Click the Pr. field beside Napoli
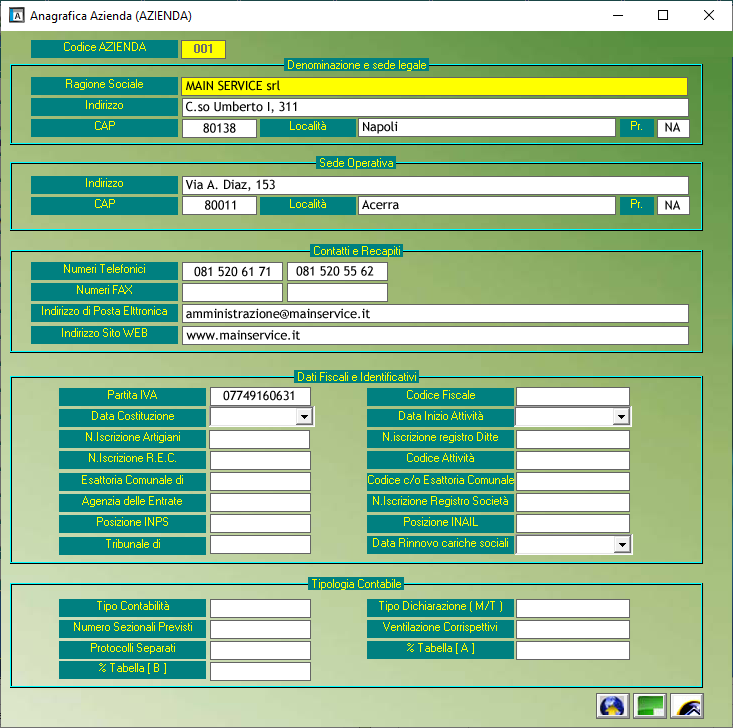Screen dimensions: 733x728 pos(673,128)
